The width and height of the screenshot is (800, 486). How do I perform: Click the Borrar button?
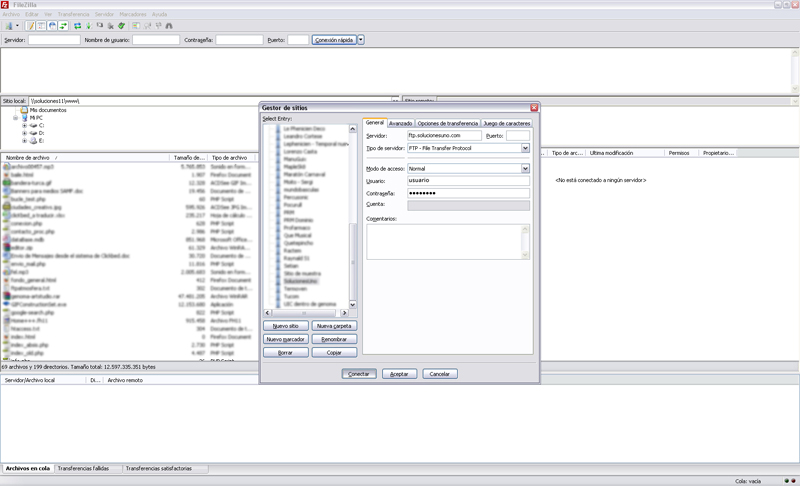286,352
